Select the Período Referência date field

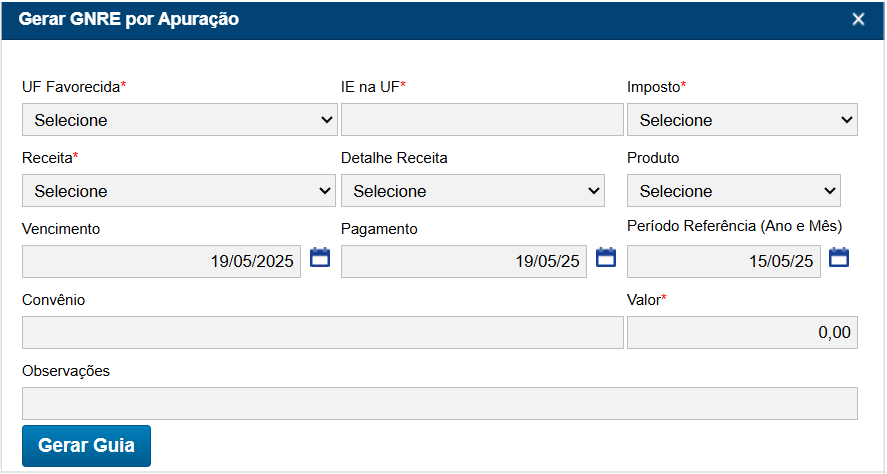tap(723, 262)
